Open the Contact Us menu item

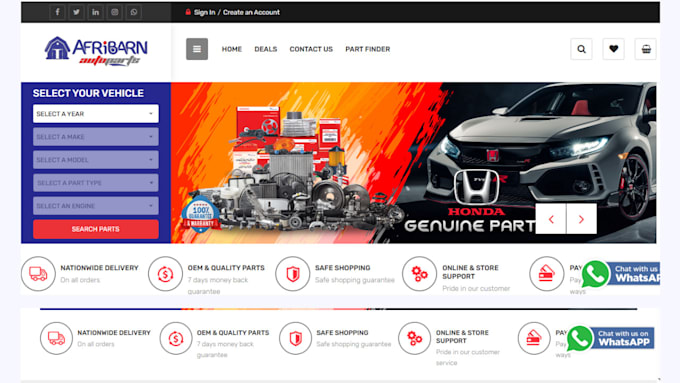click(311, 49)
